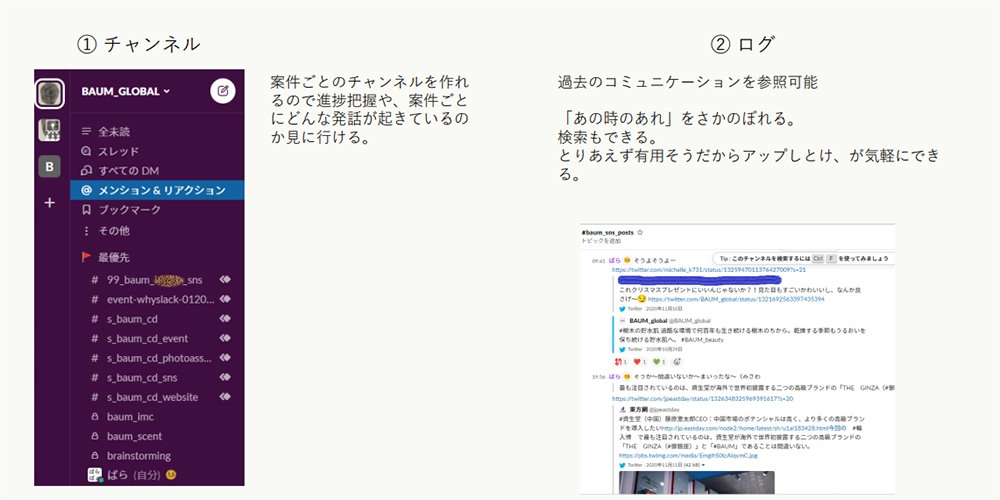Toggle the green heart reaction
This screenshot has height=500, width=1000.
(x=659, y=362)
